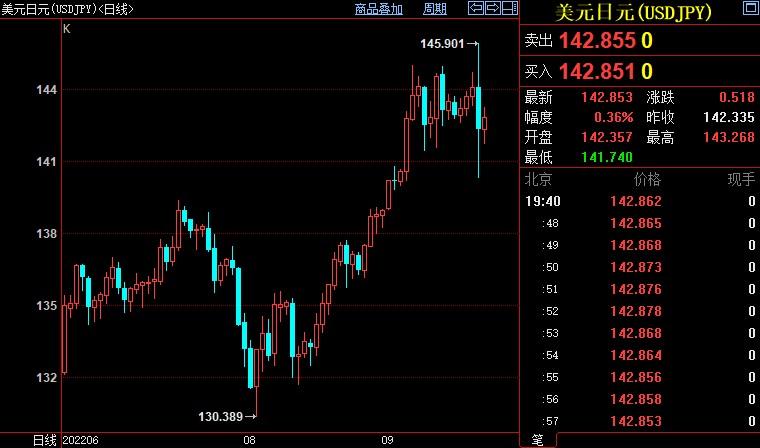Click the 现手 column header
This screenshot has width=760, height=448.
point(740,179)
